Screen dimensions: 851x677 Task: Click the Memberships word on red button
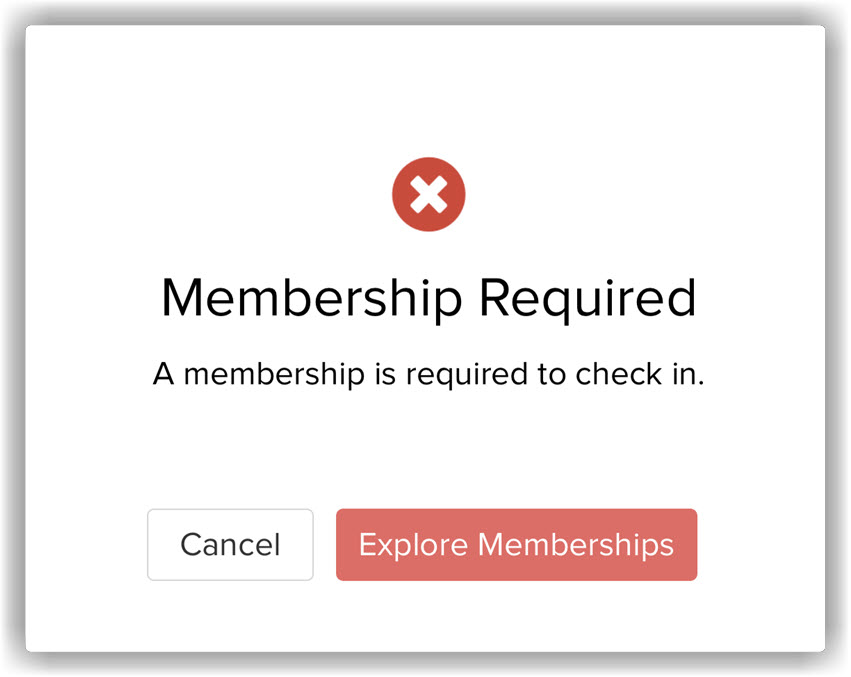(576, 545)
